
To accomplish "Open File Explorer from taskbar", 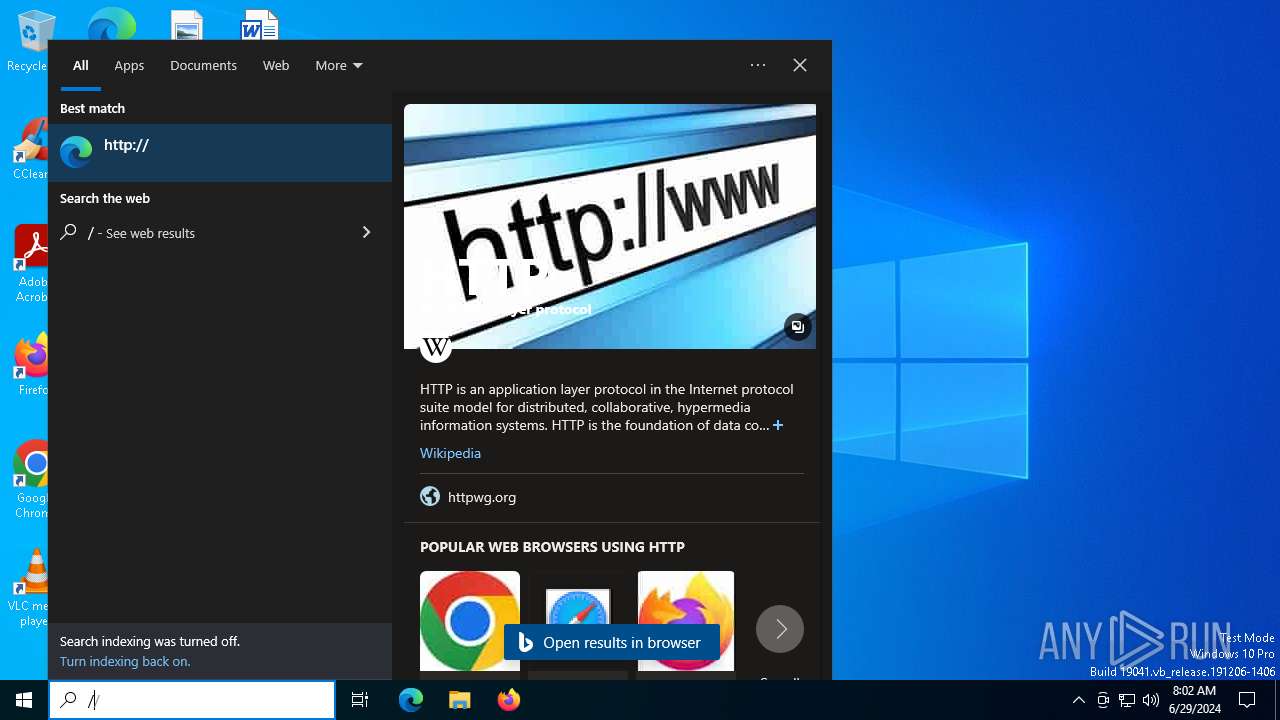I will pos(459,700).
